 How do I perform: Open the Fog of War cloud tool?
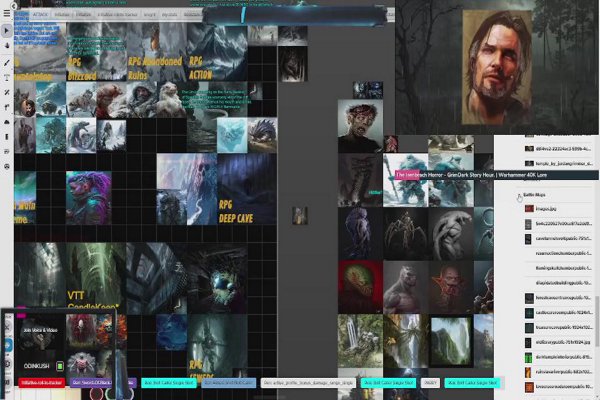point(7,122)
